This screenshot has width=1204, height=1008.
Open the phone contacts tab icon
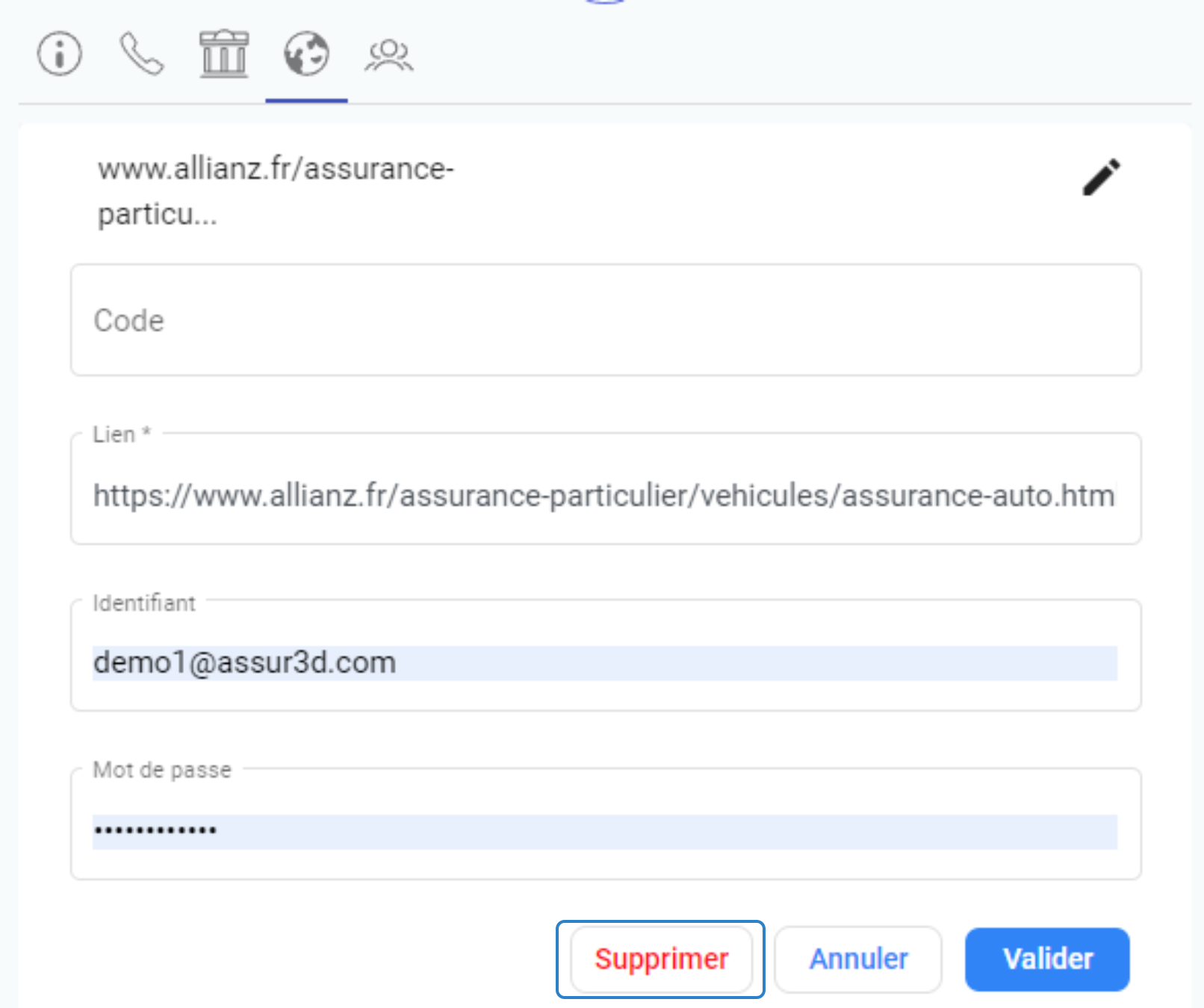tap(142, 54)
